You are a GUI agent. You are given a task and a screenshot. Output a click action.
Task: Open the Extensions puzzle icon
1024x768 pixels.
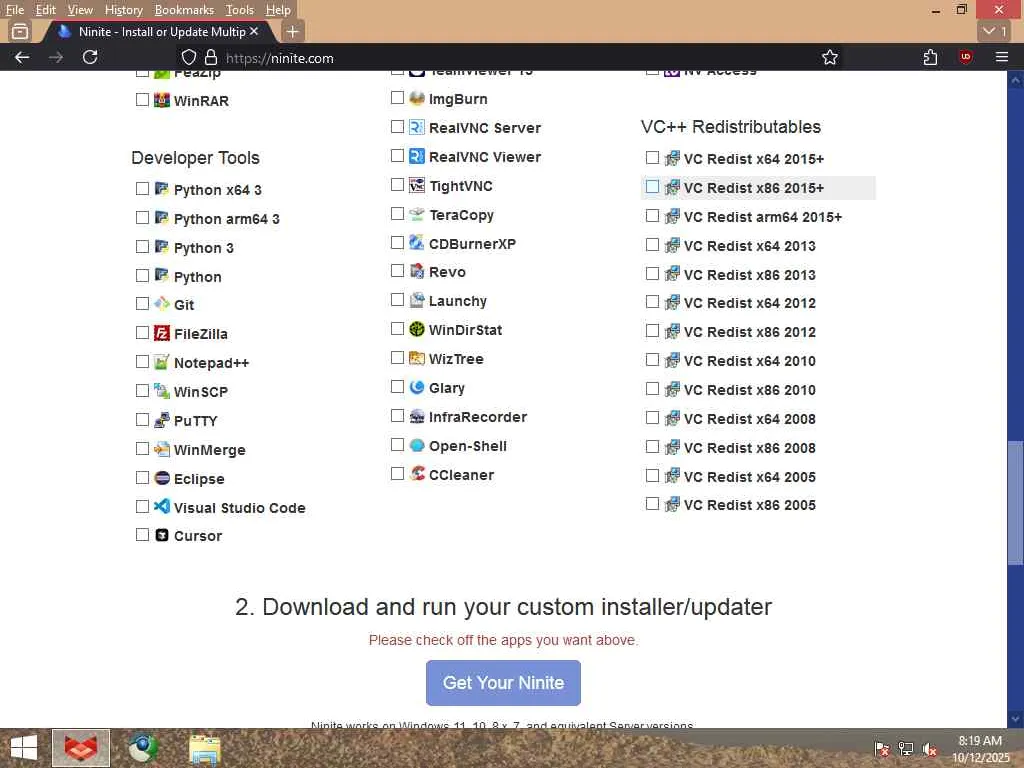click(931, 57)
